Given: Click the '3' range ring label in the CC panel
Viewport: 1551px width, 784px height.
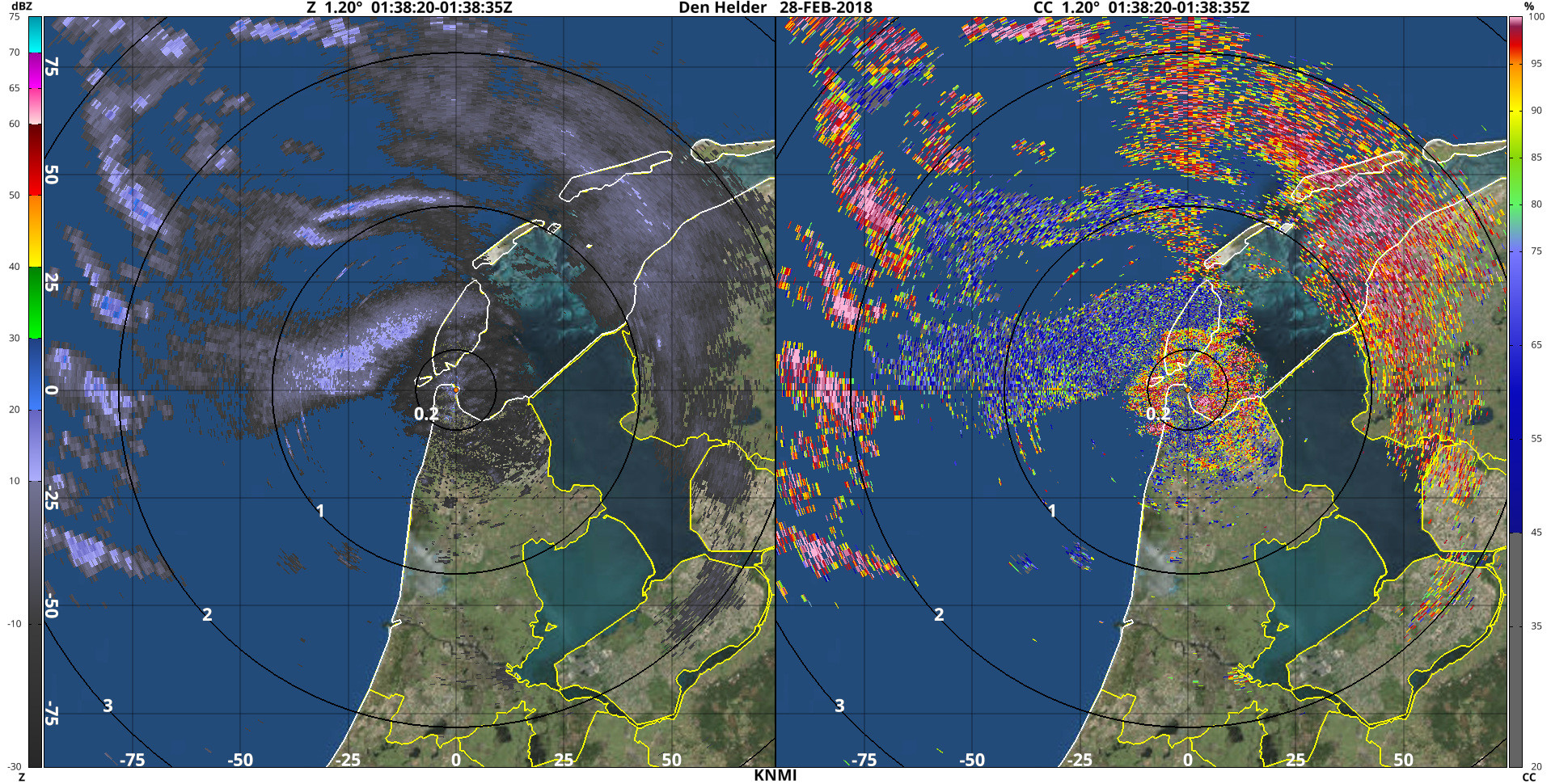Looking at the screenshot, I should pos(839,706).
